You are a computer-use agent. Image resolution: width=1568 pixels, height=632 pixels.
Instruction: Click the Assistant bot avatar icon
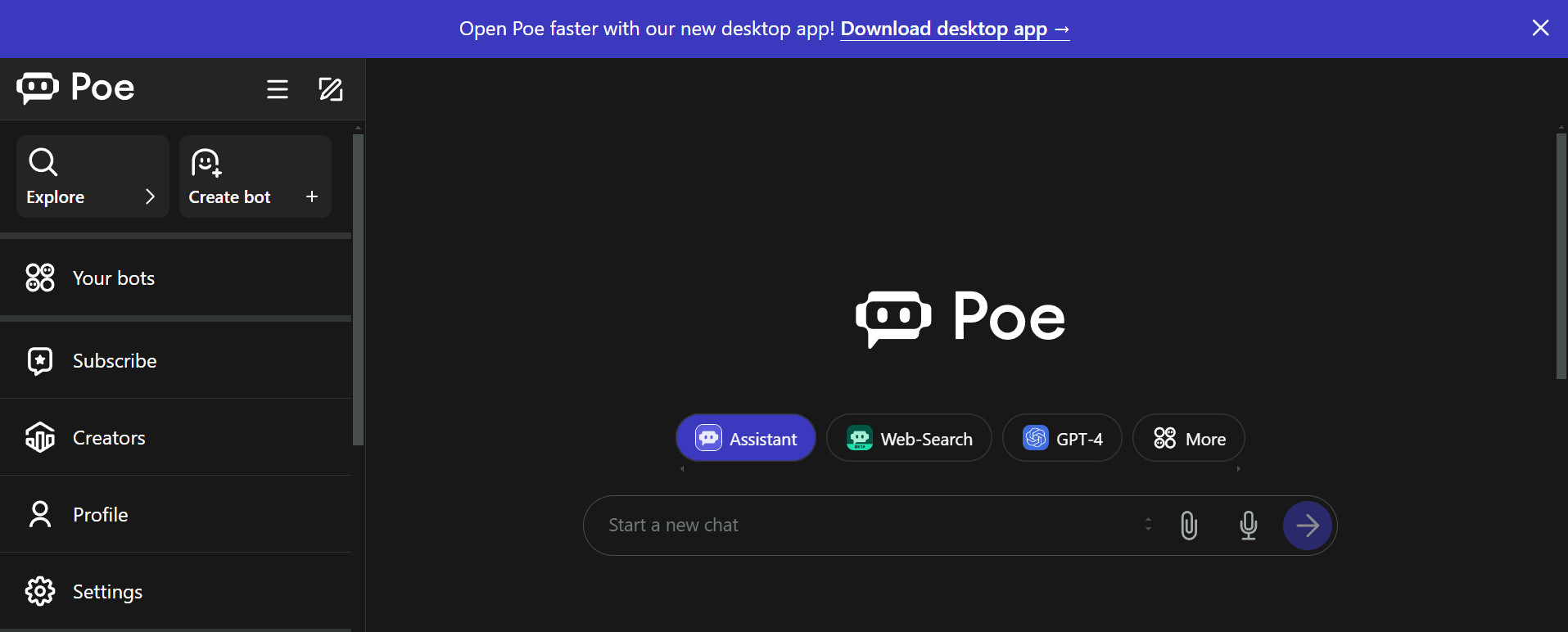(709, 438)
